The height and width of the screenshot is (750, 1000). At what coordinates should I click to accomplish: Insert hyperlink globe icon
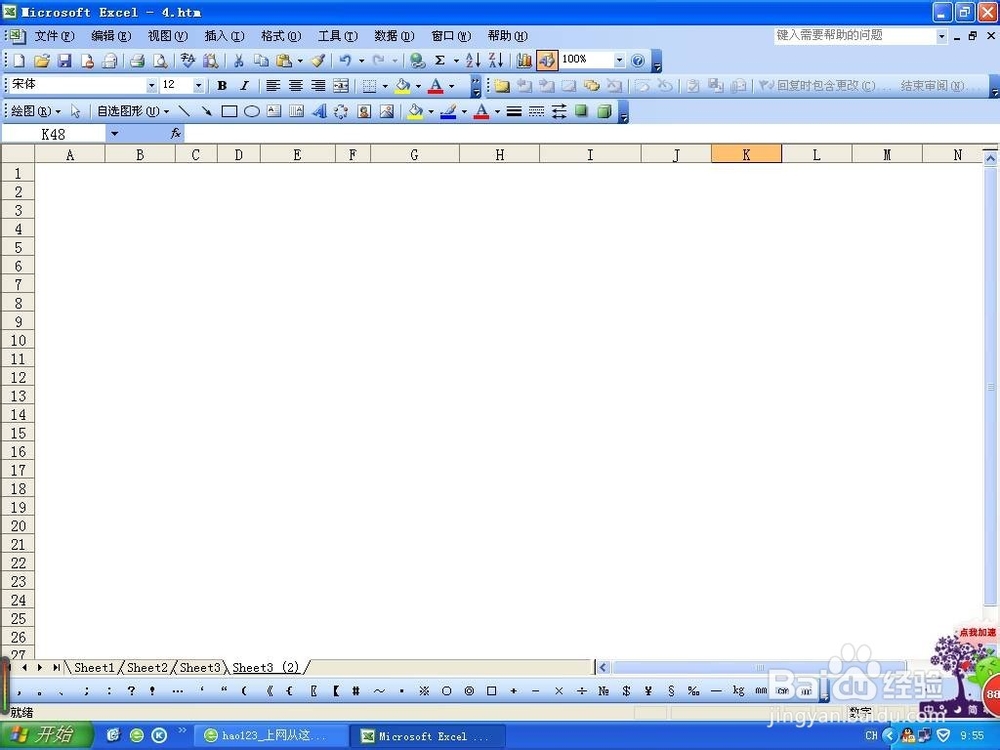tap(418, 61)
